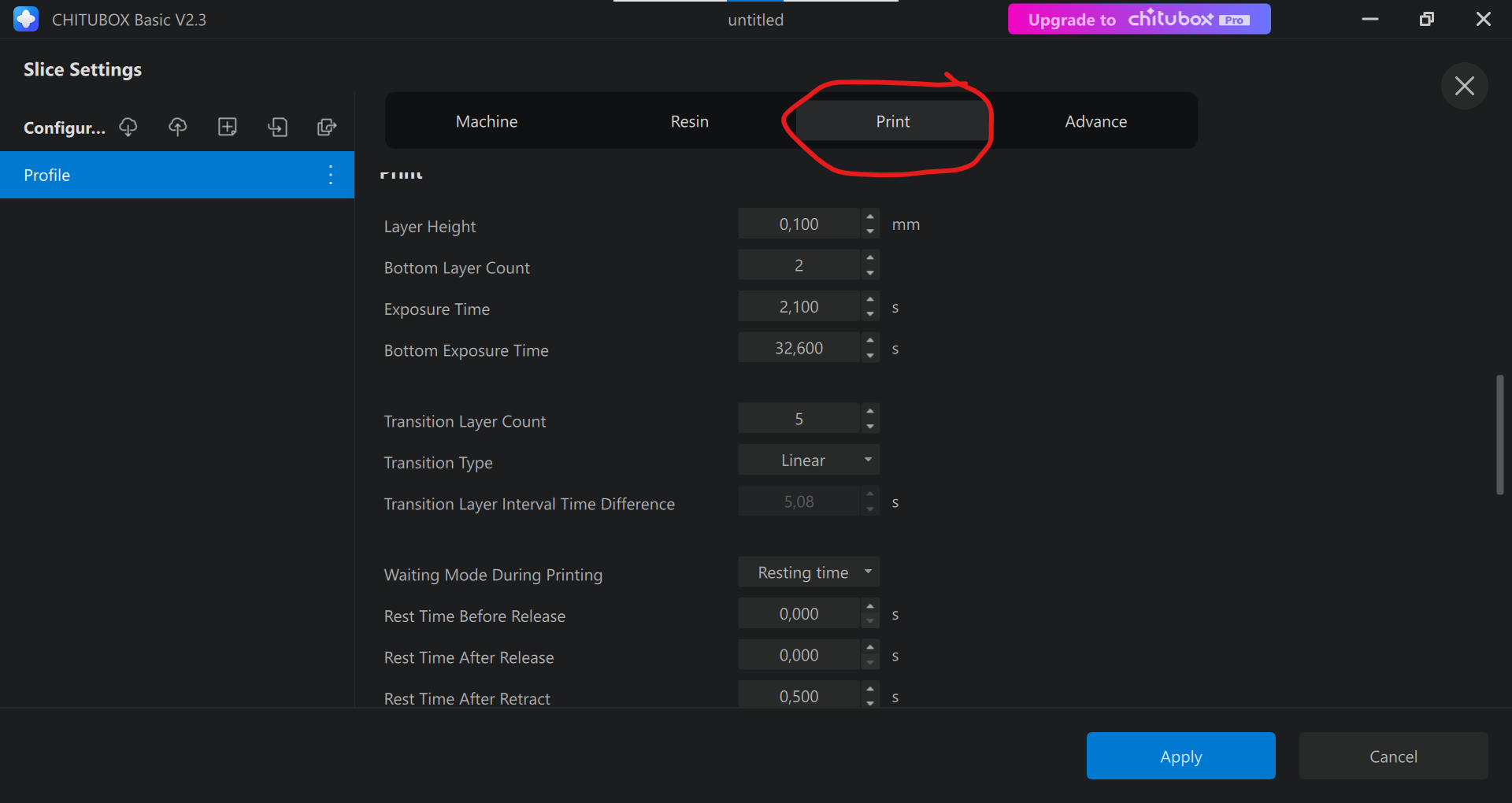Open the Profile three-dot options menu
Image resolution: width=1512 pixels, height=803 pixels.
click(x=331, y=175)
